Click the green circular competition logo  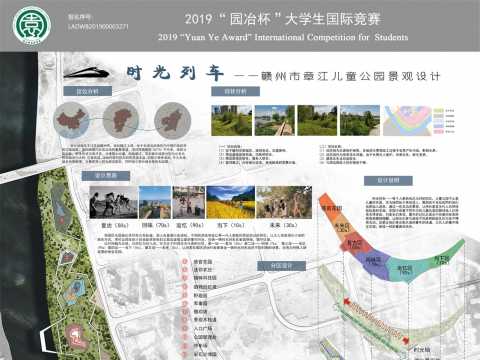pyautogui.click(x=32, y=26)
